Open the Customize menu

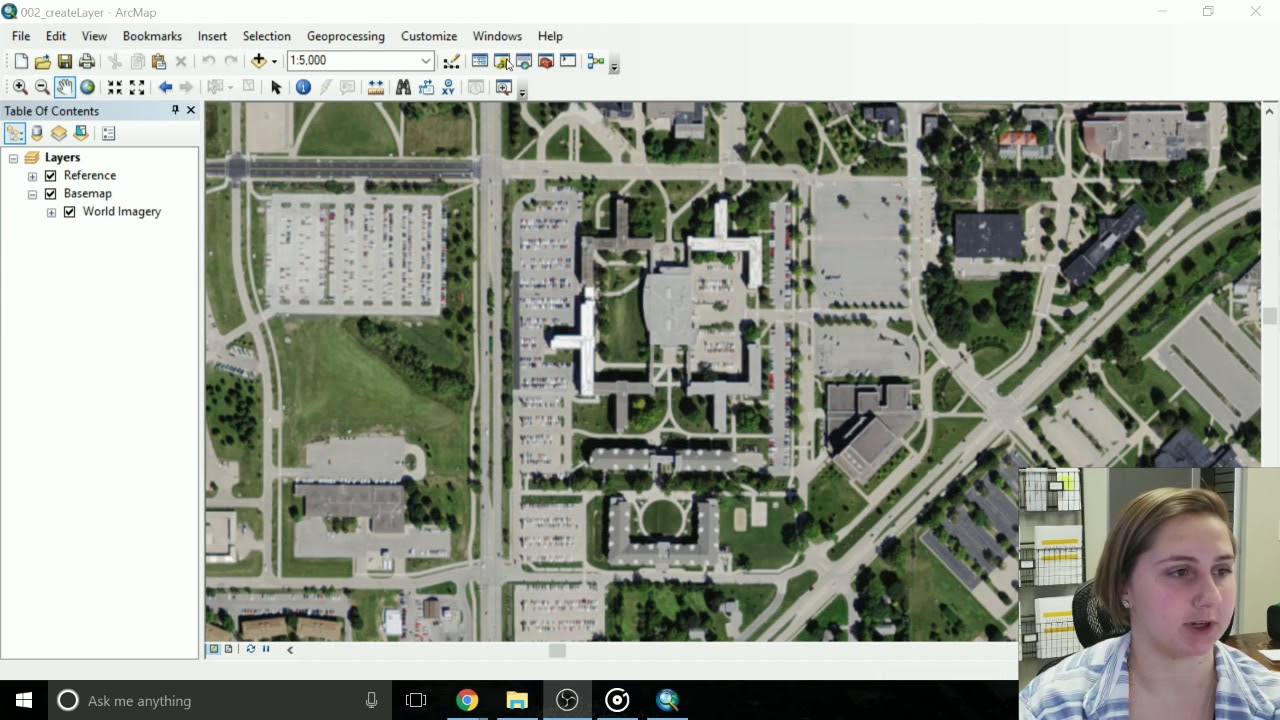[x=429, y=36]
